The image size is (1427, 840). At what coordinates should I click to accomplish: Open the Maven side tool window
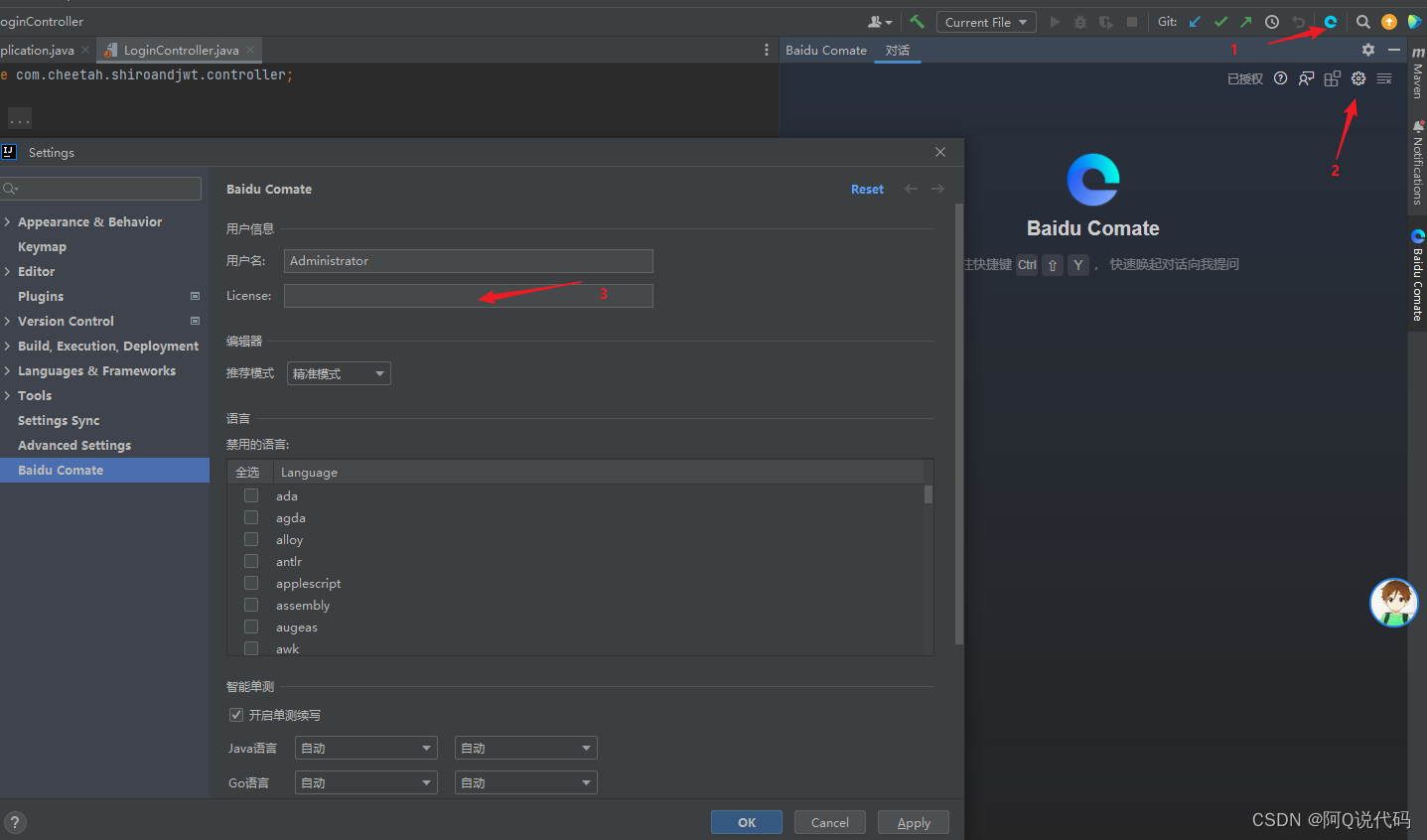pos(1418,72)
